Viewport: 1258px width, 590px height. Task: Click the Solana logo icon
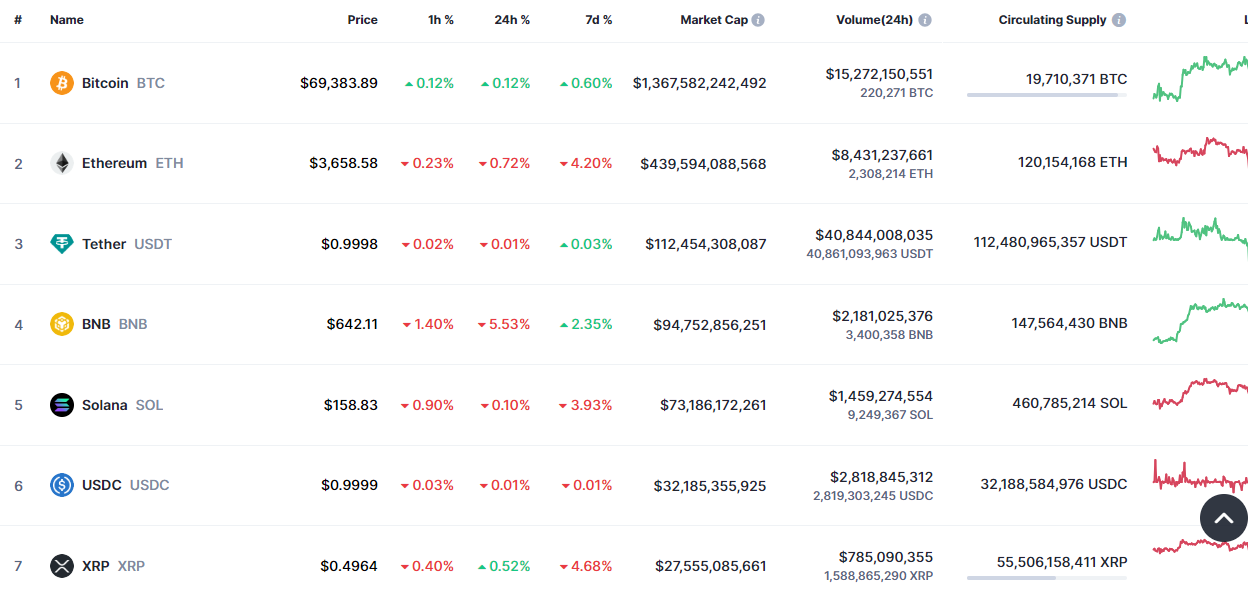coord(62,405)
